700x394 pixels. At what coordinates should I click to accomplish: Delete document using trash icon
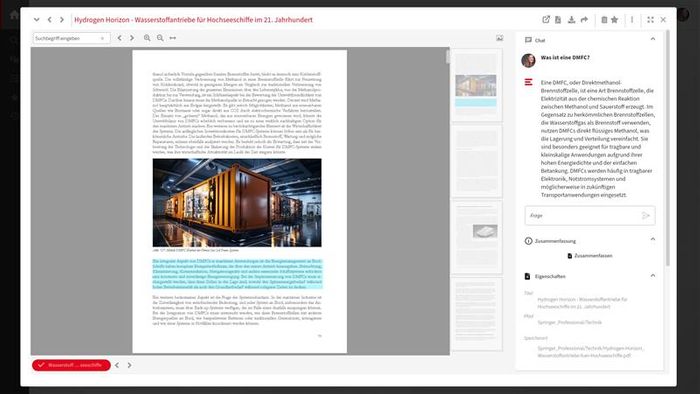(x=604, y=20)
